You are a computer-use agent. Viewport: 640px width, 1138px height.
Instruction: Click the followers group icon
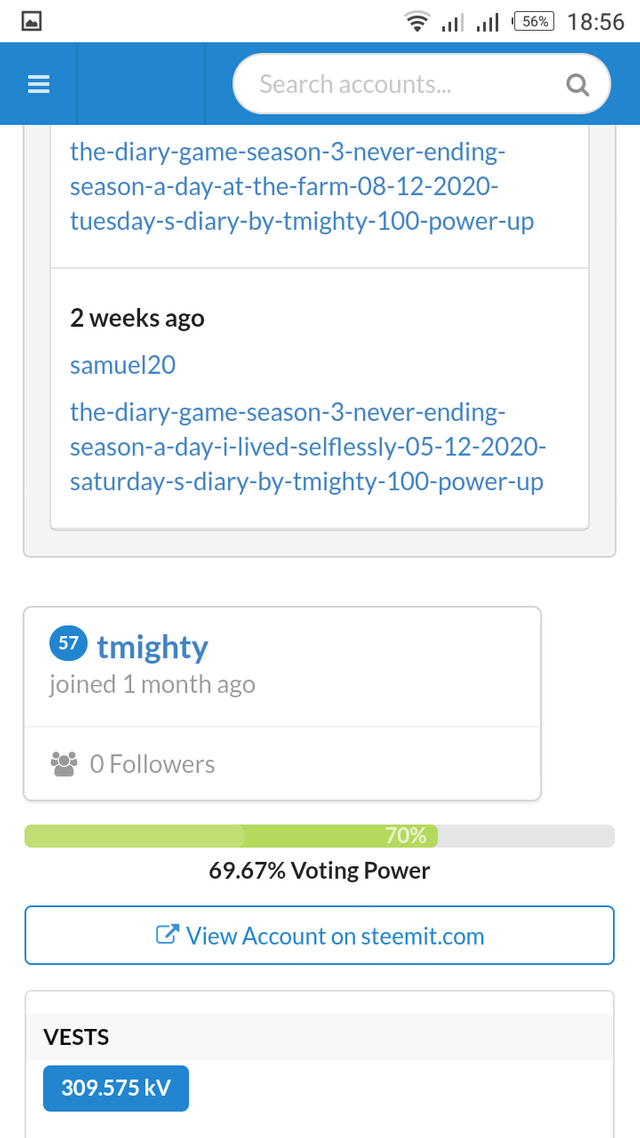63,764
